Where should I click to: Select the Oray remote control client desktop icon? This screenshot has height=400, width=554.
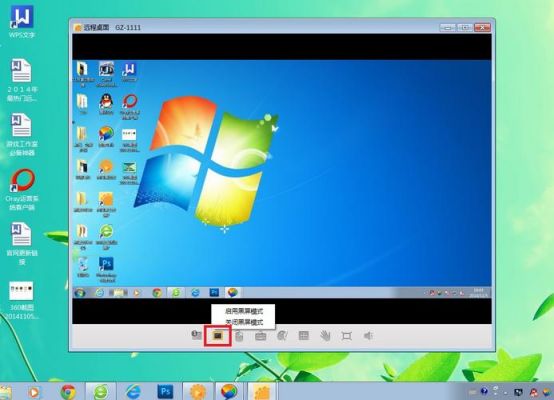point(22,190)
